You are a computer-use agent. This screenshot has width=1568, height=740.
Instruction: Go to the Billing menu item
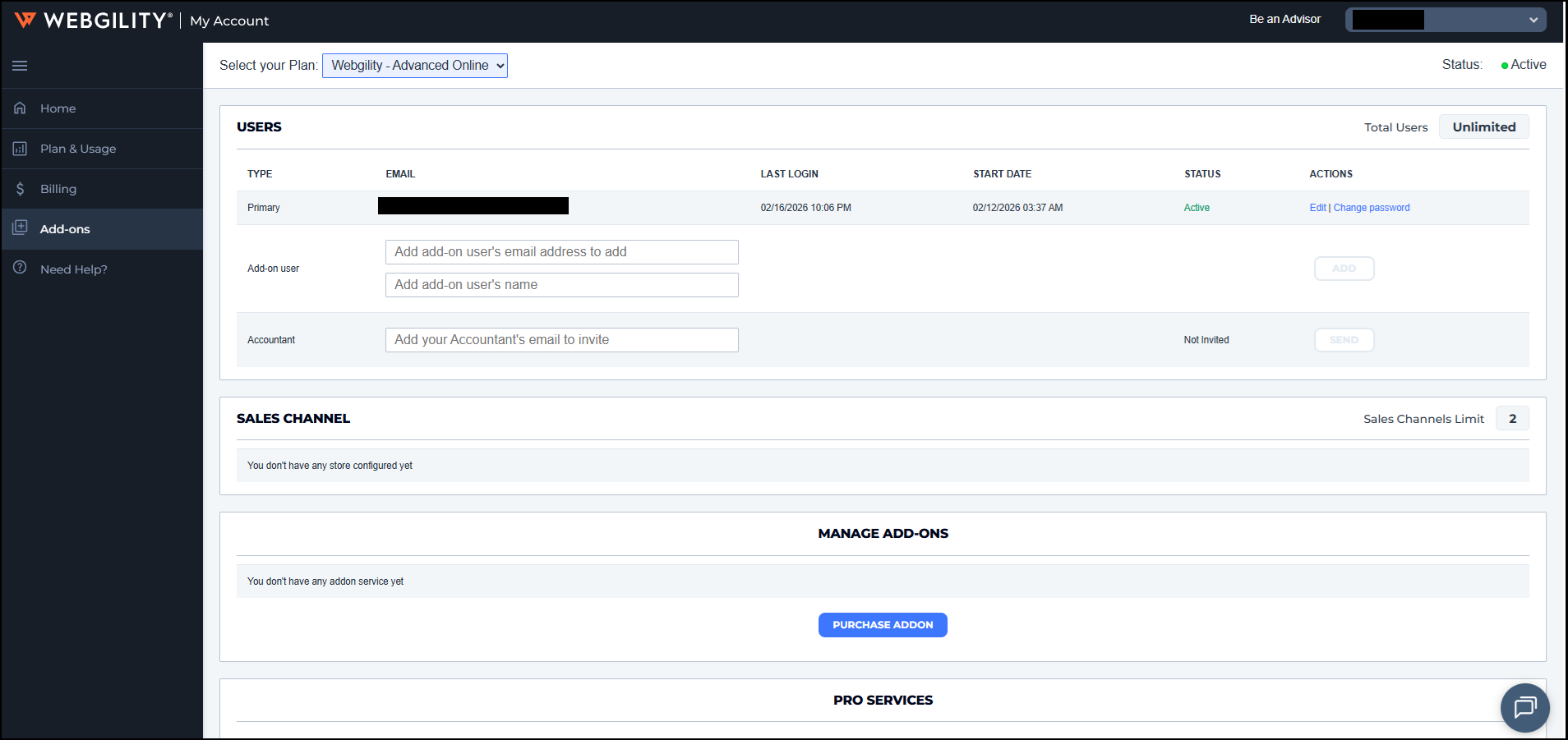58,189
